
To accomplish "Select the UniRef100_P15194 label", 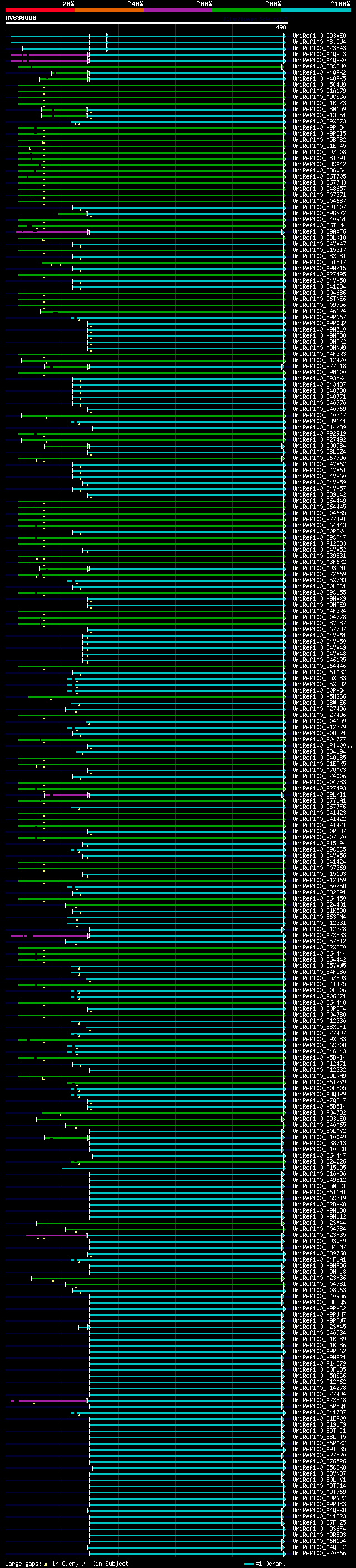I will coord(319,844).
